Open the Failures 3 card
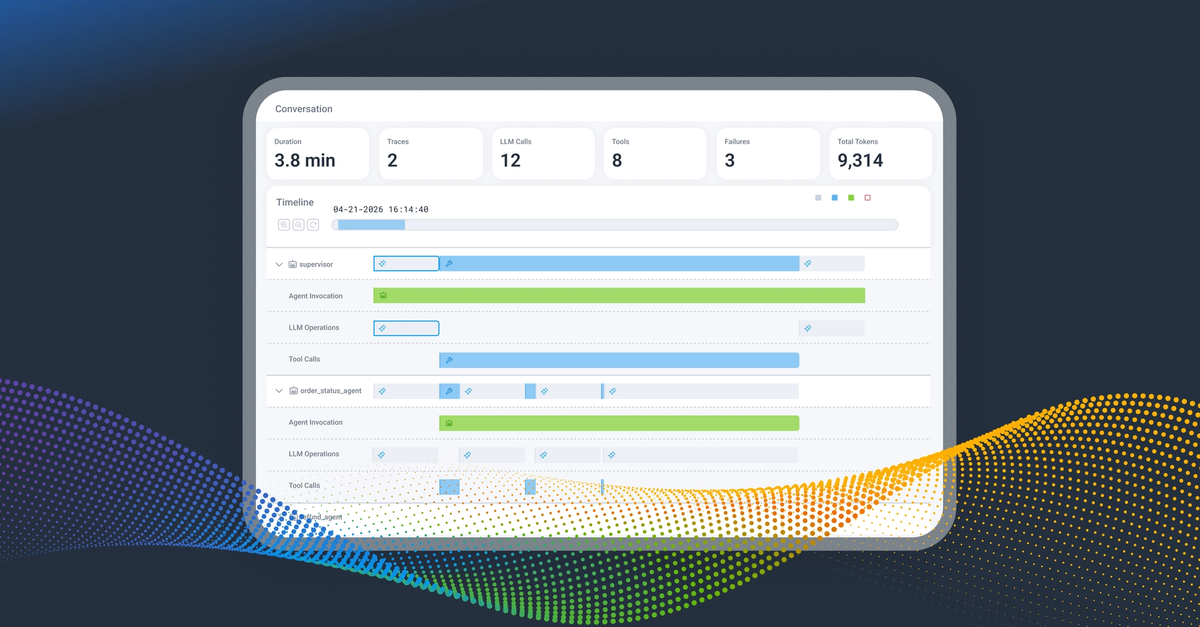The image size is (1200, 627). coord(768,153)
